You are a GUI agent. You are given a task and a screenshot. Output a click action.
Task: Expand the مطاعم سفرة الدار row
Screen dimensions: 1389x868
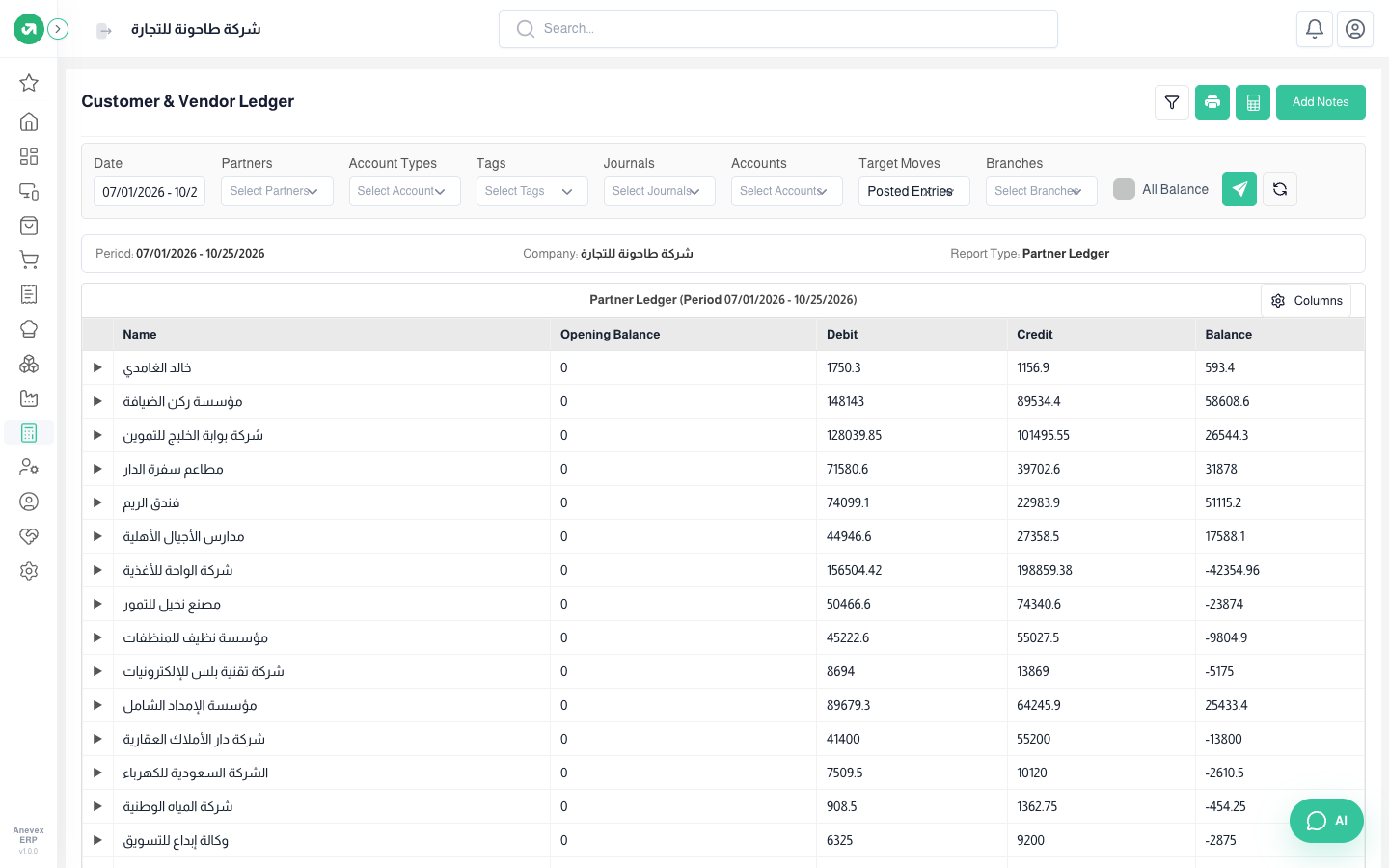(97, 469)
